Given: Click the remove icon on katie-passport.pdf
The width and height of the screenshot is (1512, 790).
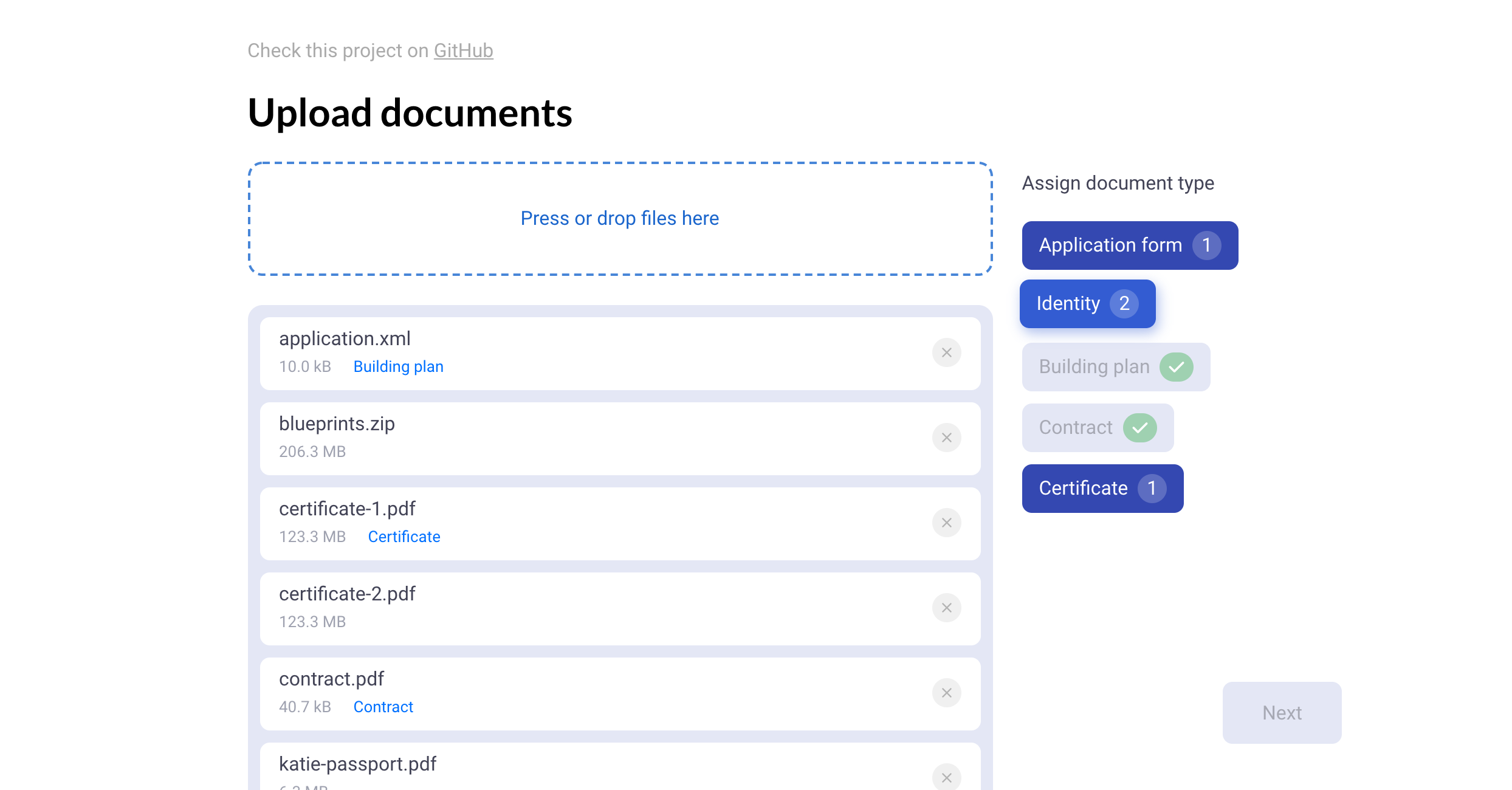Looking at the screenshot, I should [x=946, y=778].
